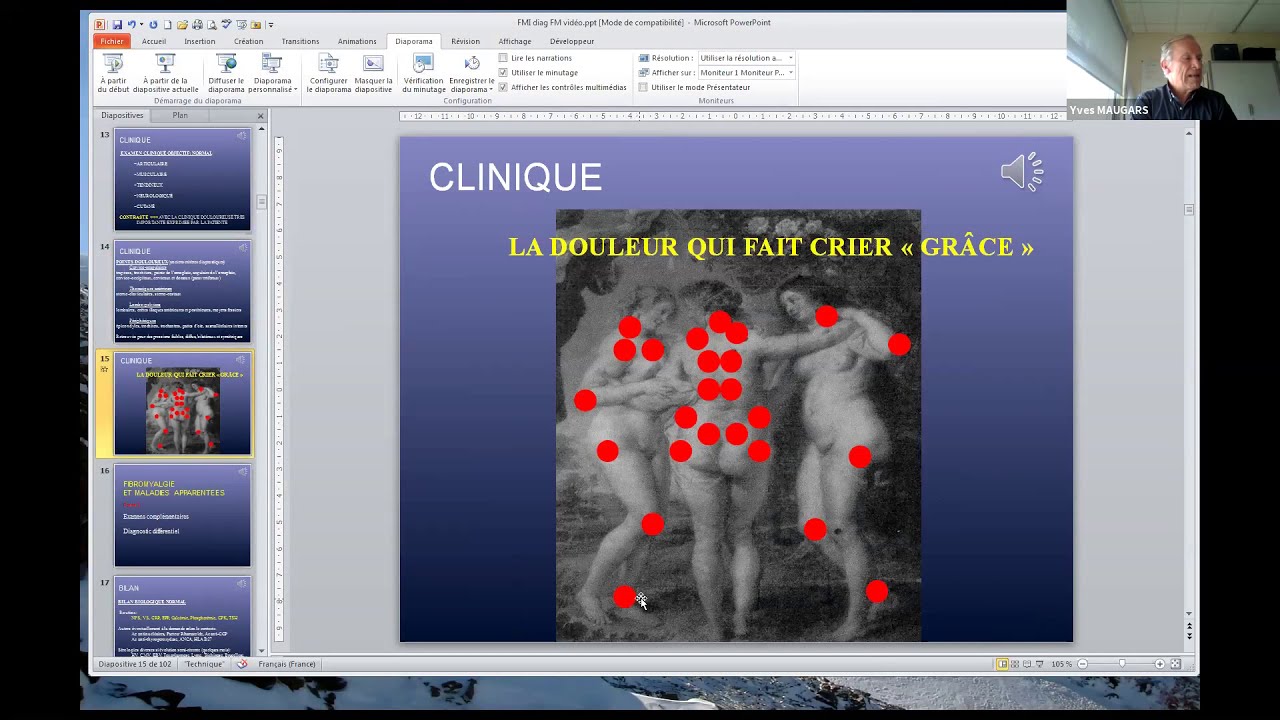This screenshot has height=720, width=1280.
Task: Click Masquer la diapositive icon
Action: [x=373, y=64]
